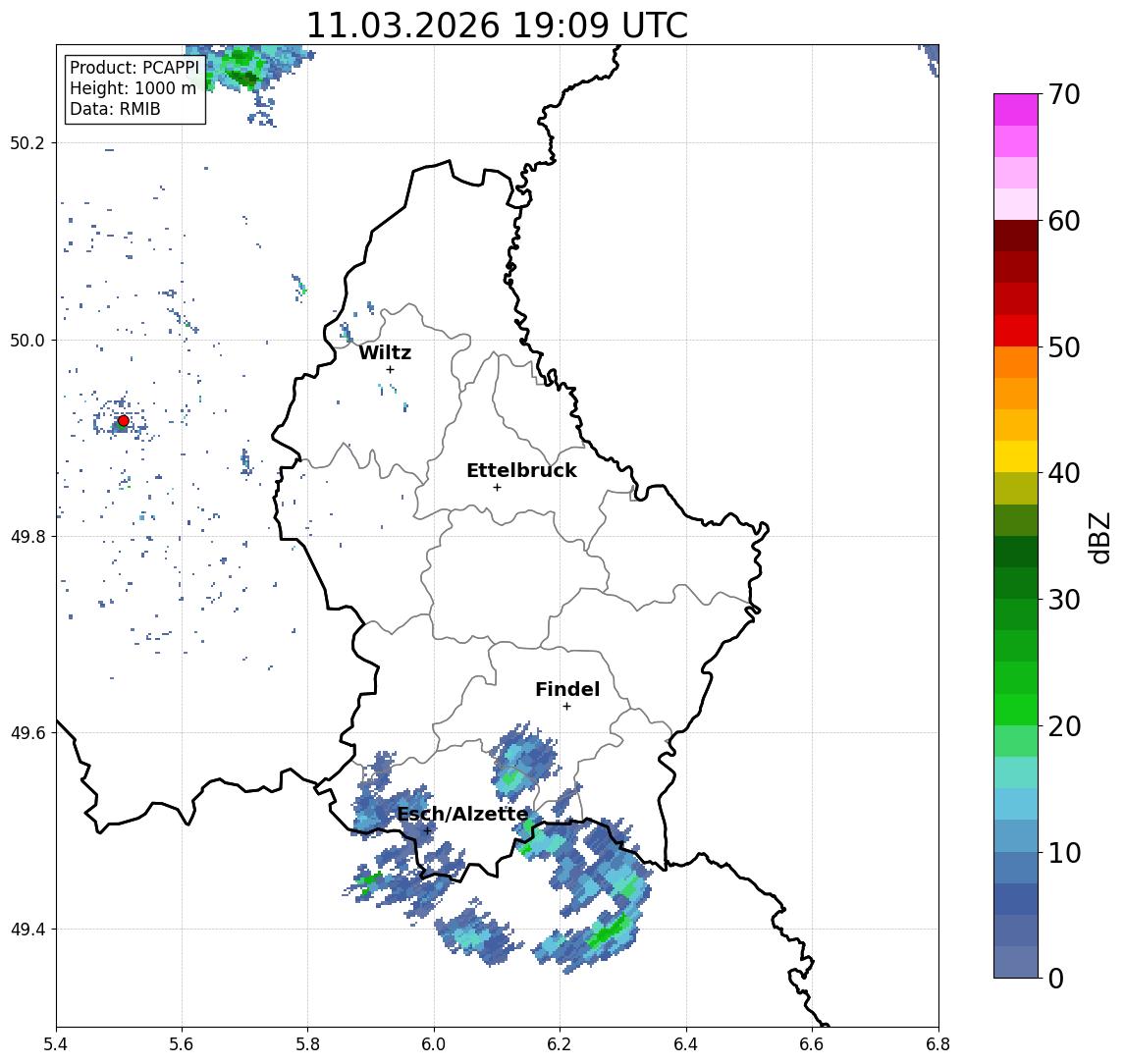Click the Data: RMIB text
The image size is (1124, 1064).
coord(115,109)
